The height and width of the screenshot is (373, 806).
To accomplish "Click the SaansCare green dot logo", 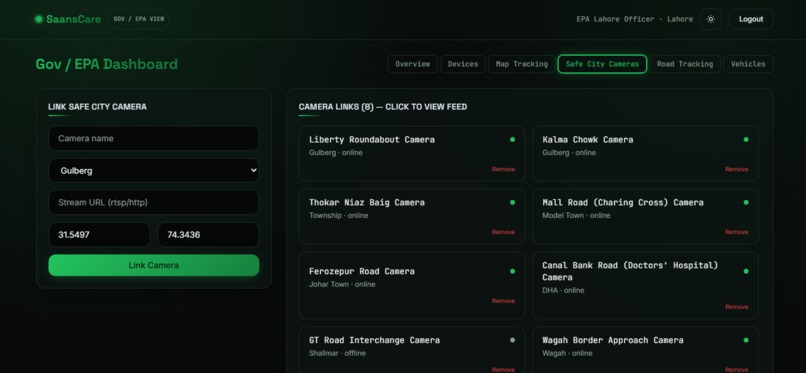I will pos(39,19).
